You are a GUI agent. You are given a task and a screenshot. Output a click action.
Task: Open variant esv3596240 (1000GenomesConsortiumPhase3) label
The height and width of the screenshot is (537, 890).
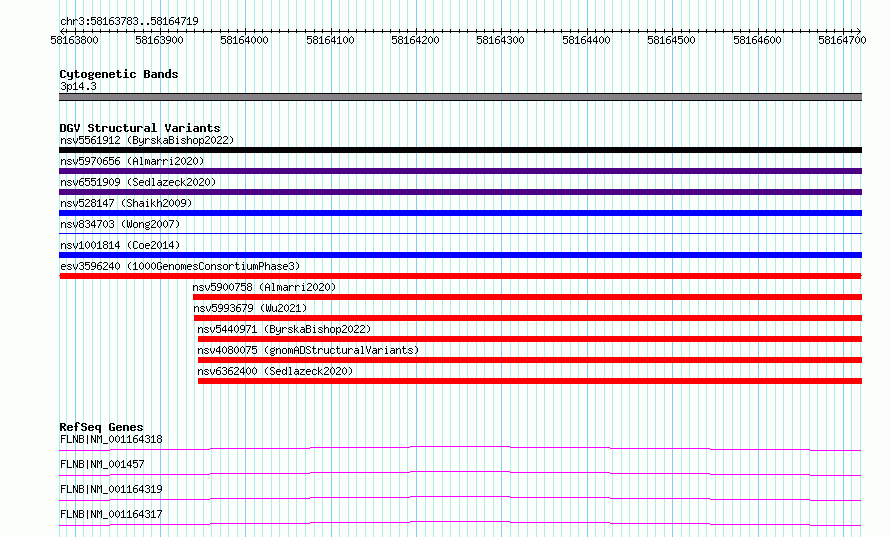click(x=180, y=266)
